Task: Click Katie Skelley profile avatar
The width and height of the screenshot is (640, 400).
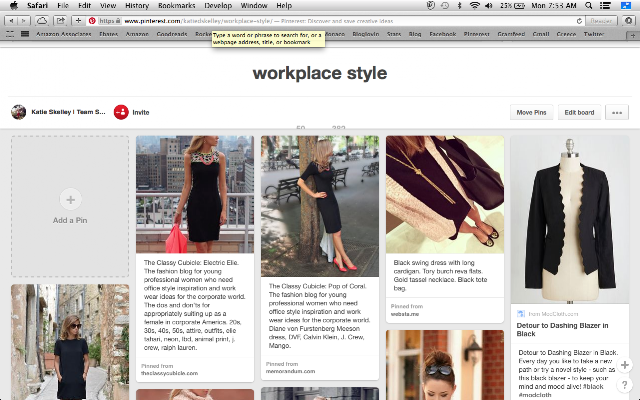Action: point(18,112)
